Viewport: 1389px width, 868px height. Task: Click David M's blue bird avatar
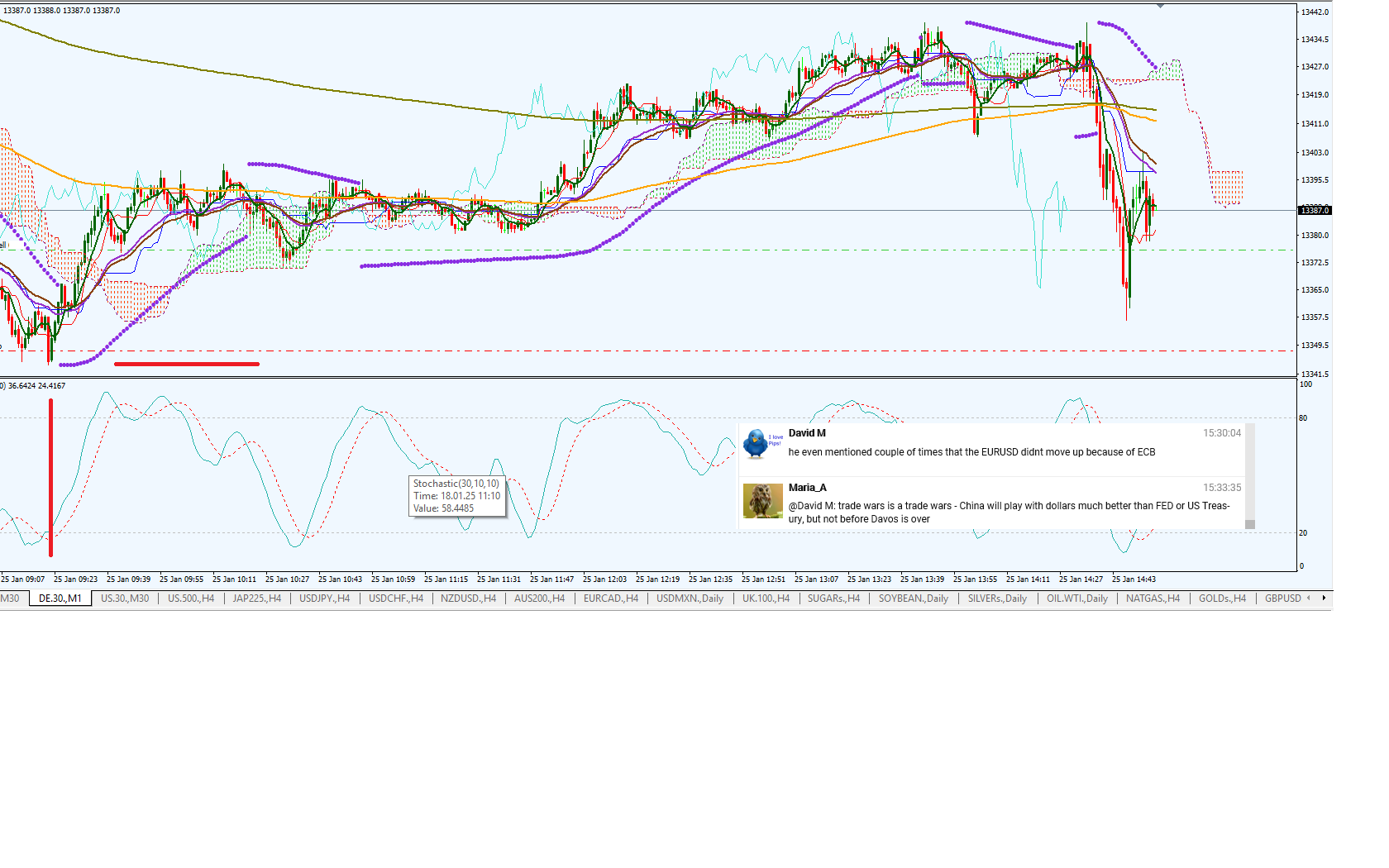pyautogui.click(x=756, y=444)
